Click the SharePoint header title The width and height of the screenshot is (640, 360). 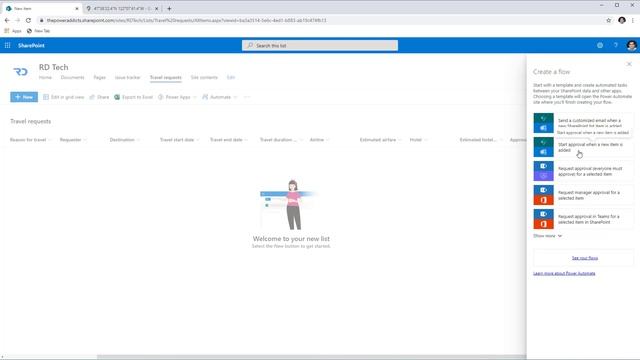coord(31,45)
